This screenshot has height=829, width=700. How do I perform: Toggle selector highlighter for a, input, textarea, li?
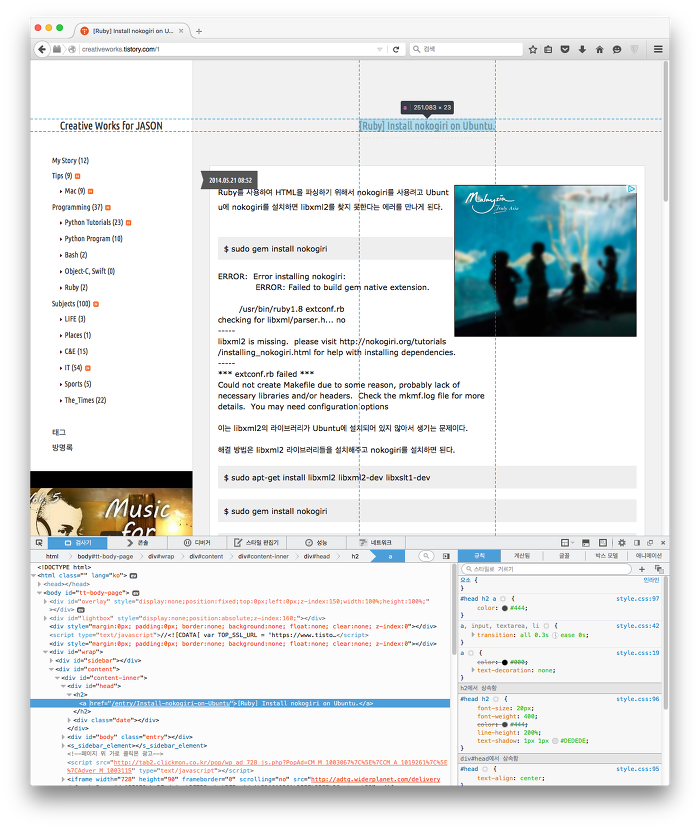pos(546,626)
